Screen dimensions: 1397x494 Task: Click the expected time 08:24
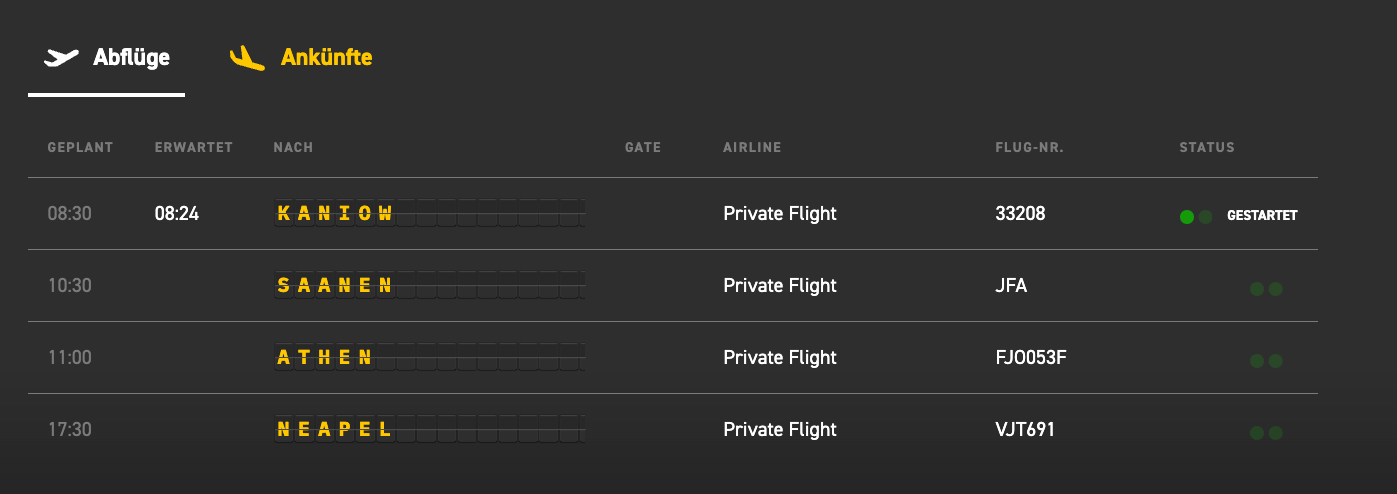click(x=177, y=213)
